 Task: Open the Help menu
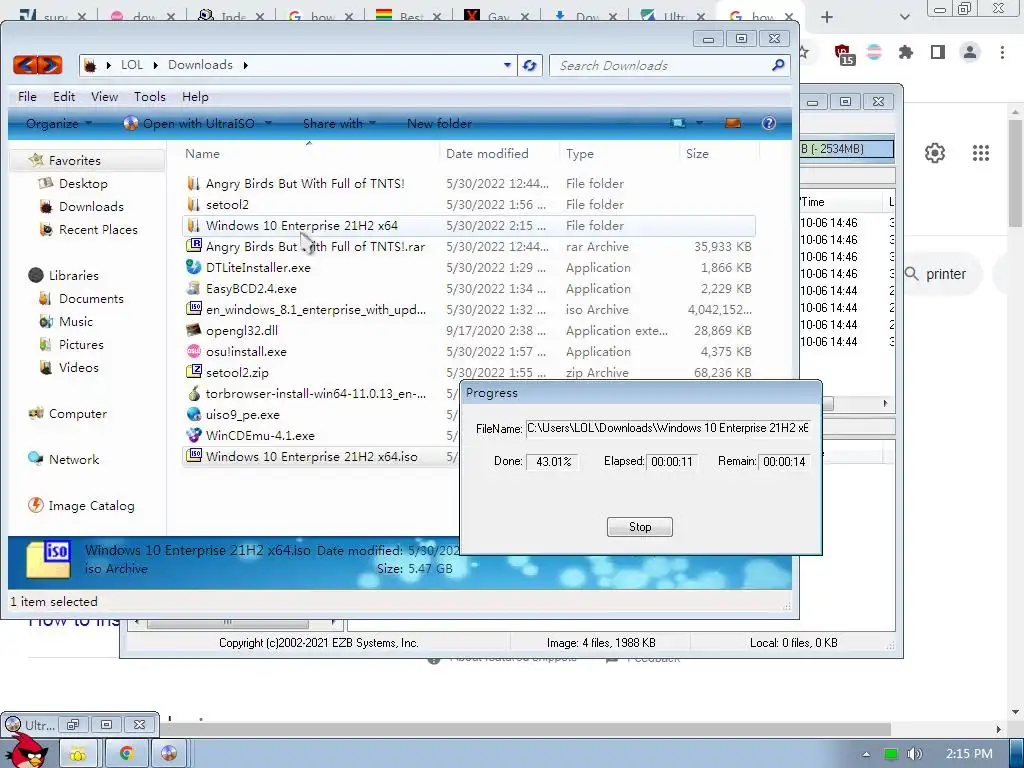(x=195, y=97)
